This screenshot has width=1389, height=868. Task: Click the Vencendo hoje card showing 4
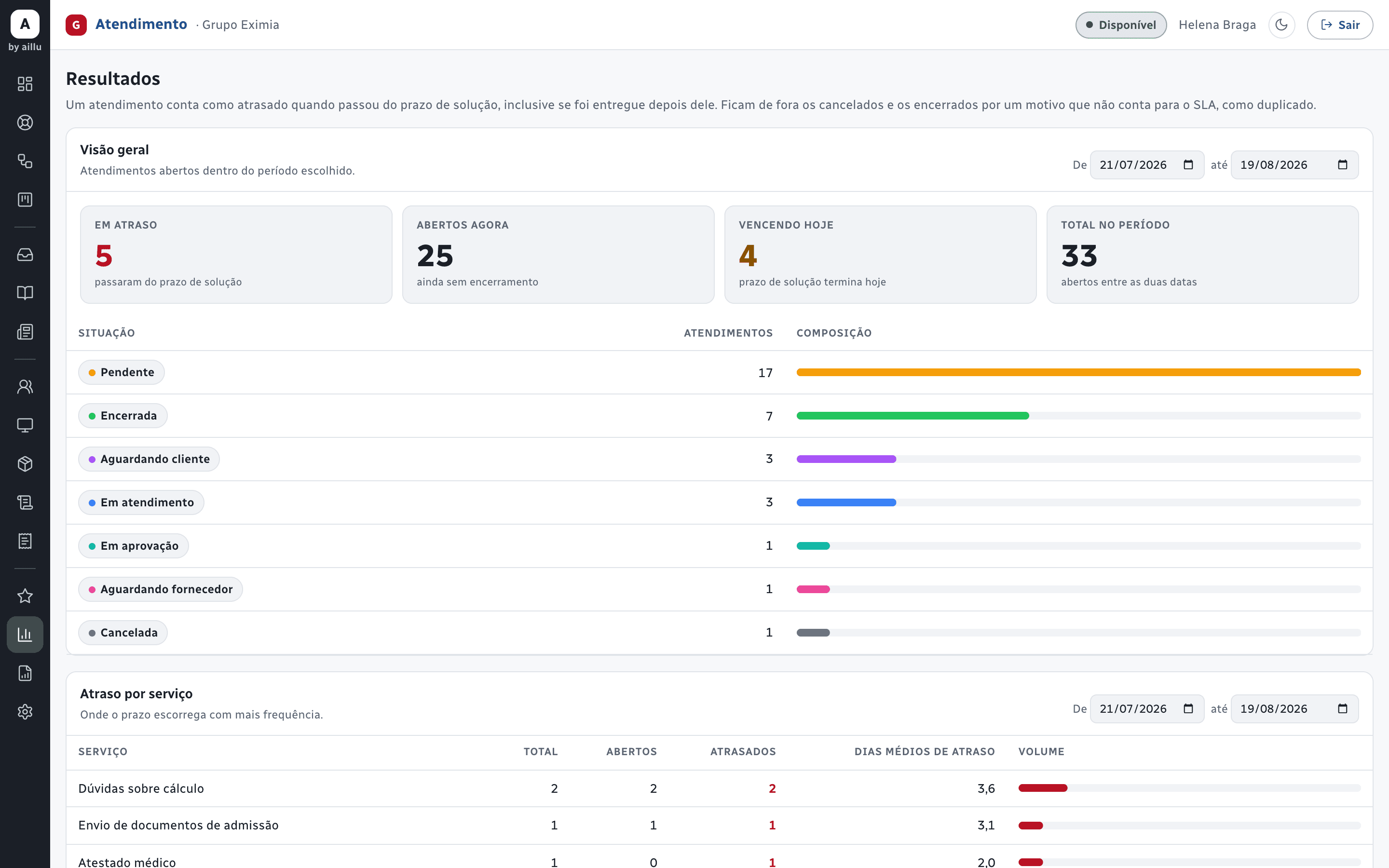(x=880, y=254)
